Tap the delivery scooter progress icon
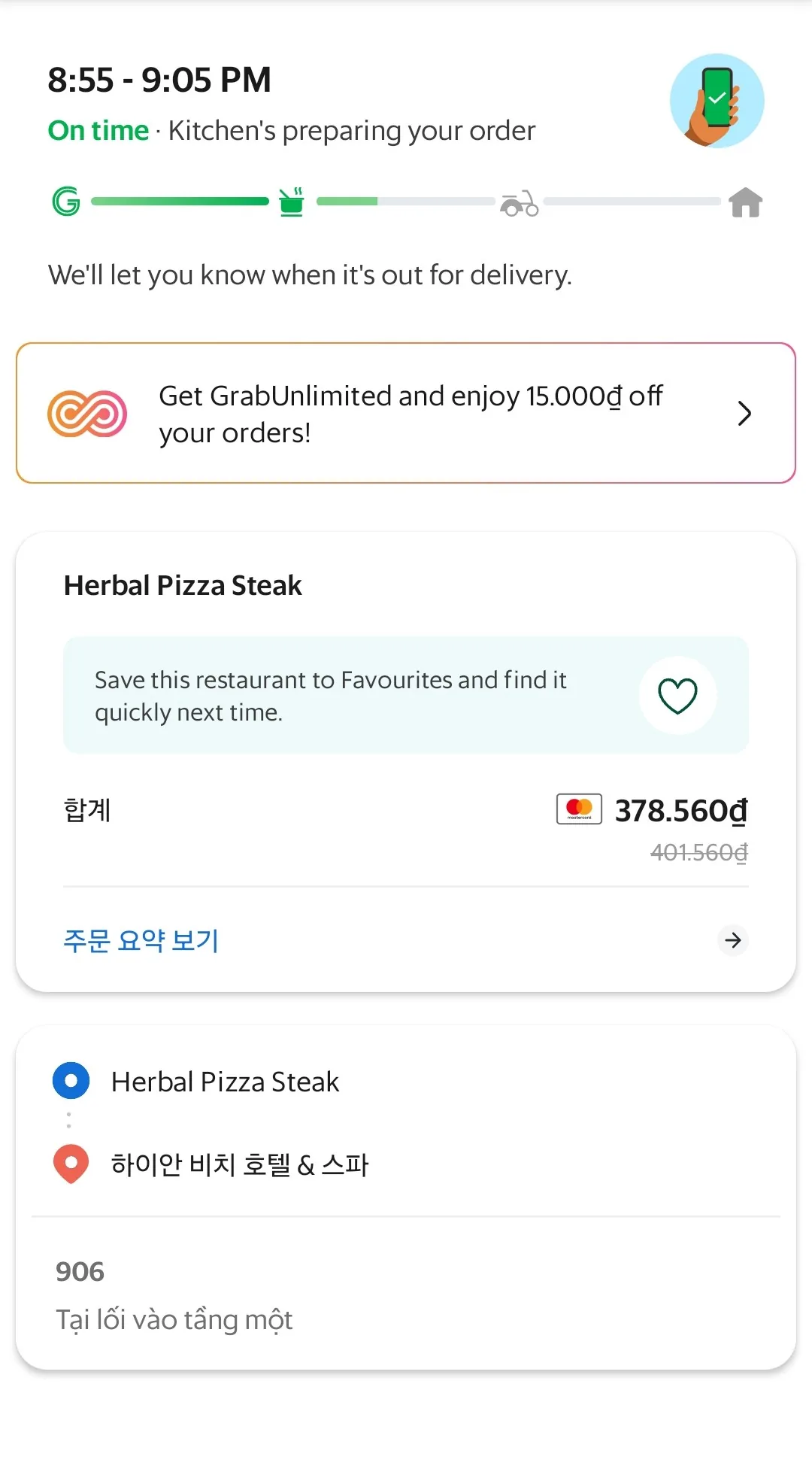 coord(520,202)
